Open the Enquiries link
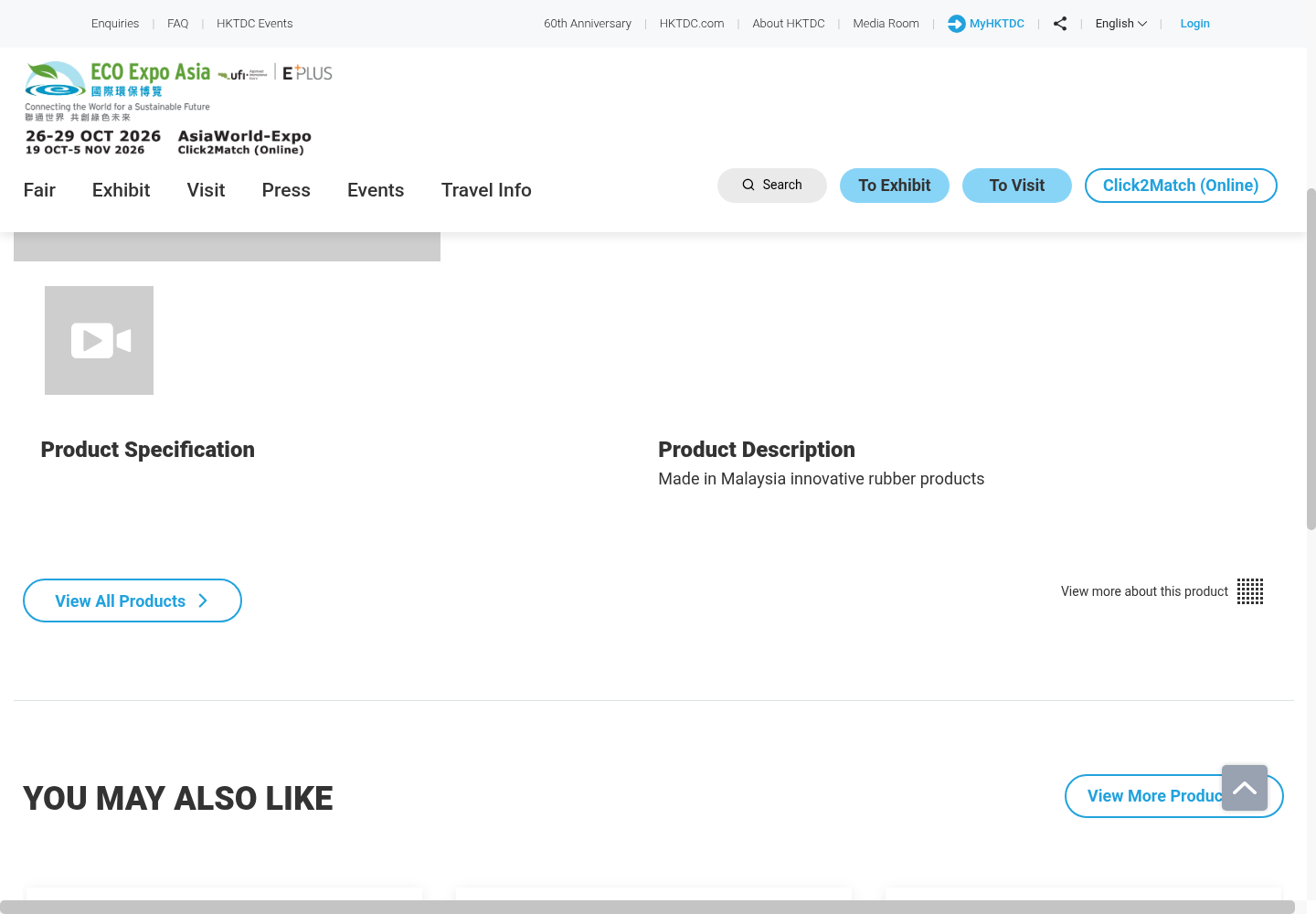 (x=115, y=24)
